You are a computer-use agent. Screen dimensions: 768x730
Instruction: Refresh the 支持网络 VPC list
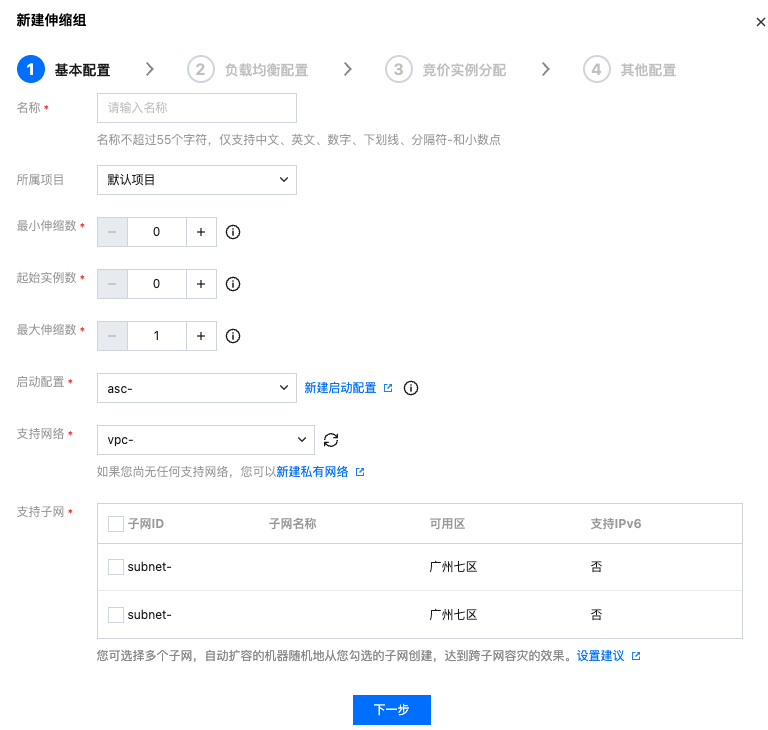(x=332, y=440)
